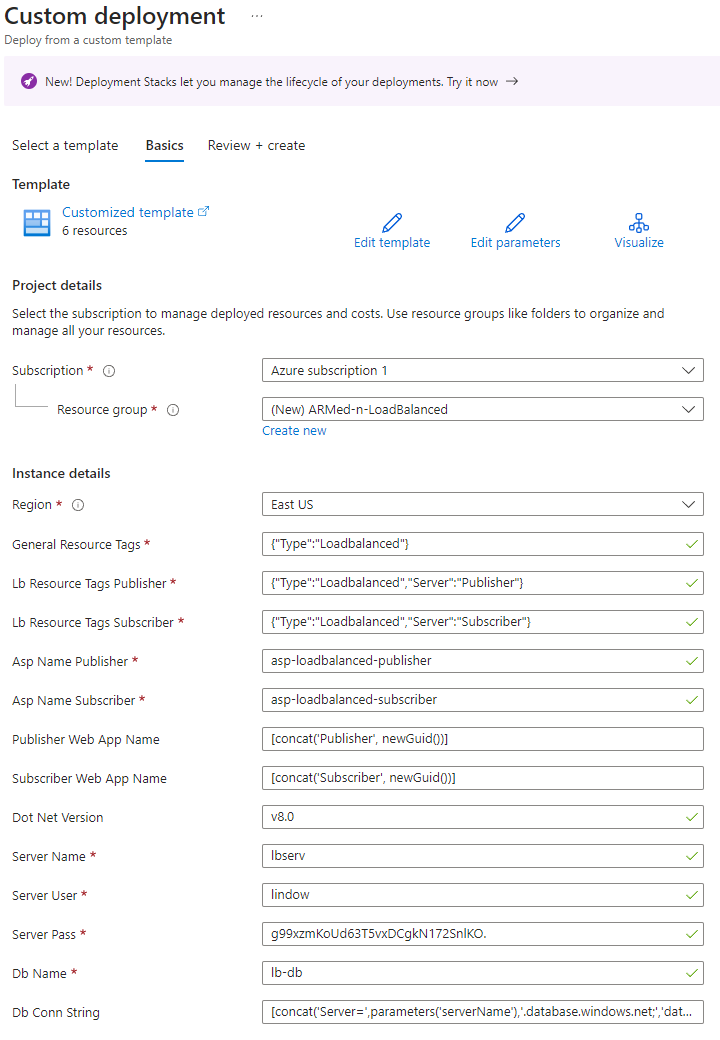The height and width of the screenshot is (1040, 720).
Task: Click the Edit parameters label
Action: click(x=515, y=243)
